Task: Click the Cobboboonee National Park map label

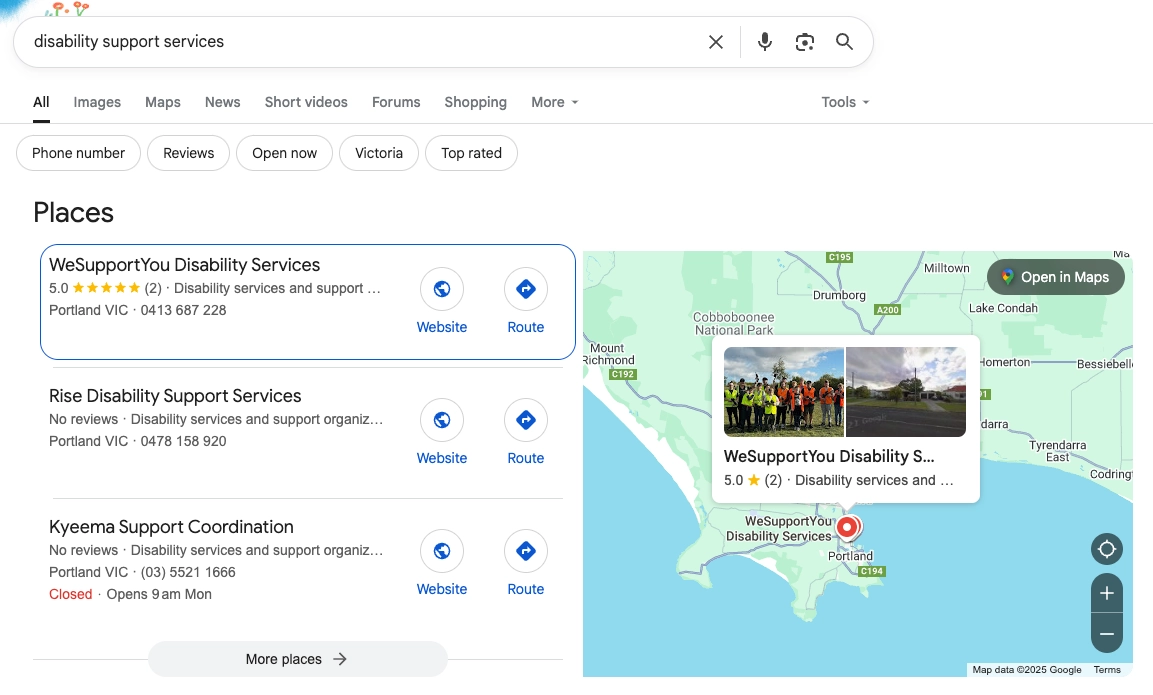Action: (734, 324)
